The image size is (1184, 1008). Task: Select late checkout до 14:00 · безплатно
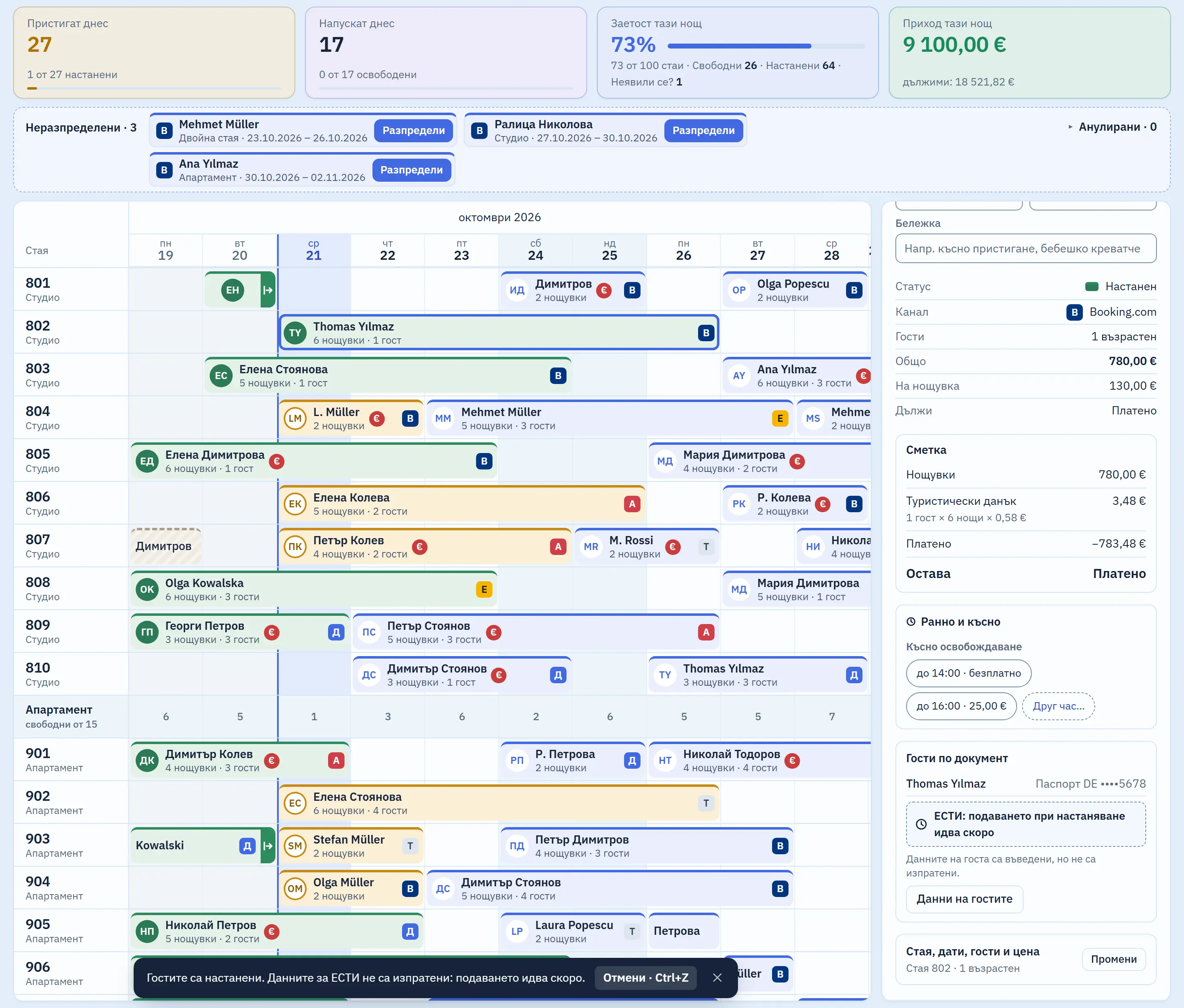click(969, 673)
